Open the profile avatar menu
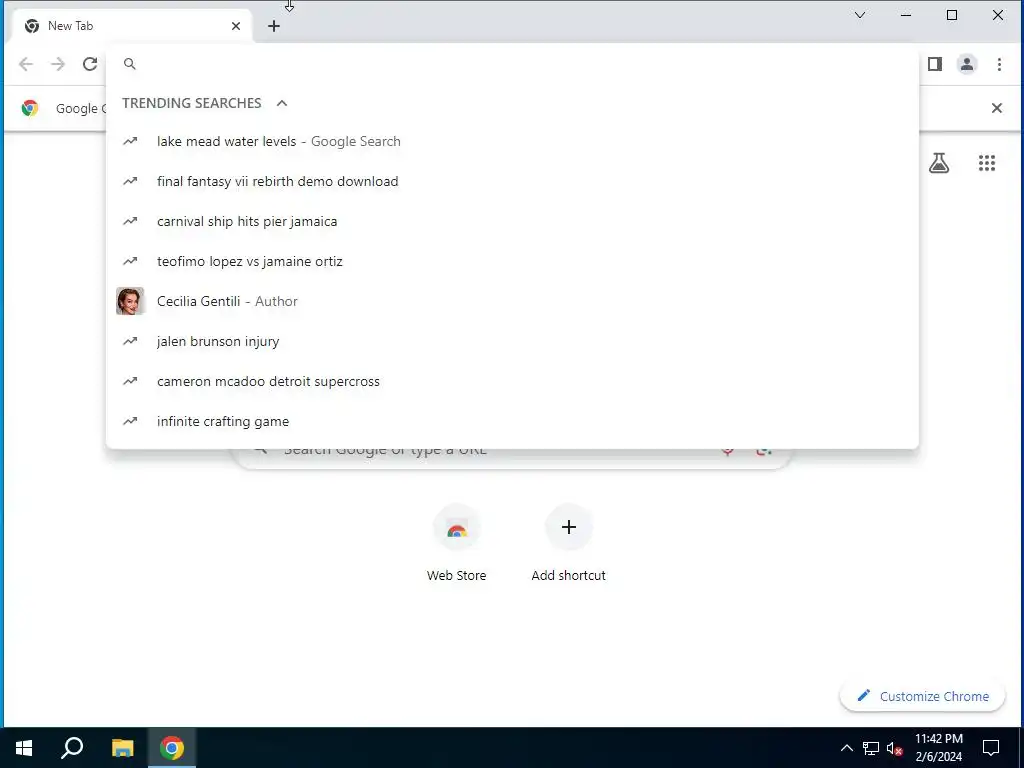Viewport: 1024px width, 768px height. (x=967, y=64)
